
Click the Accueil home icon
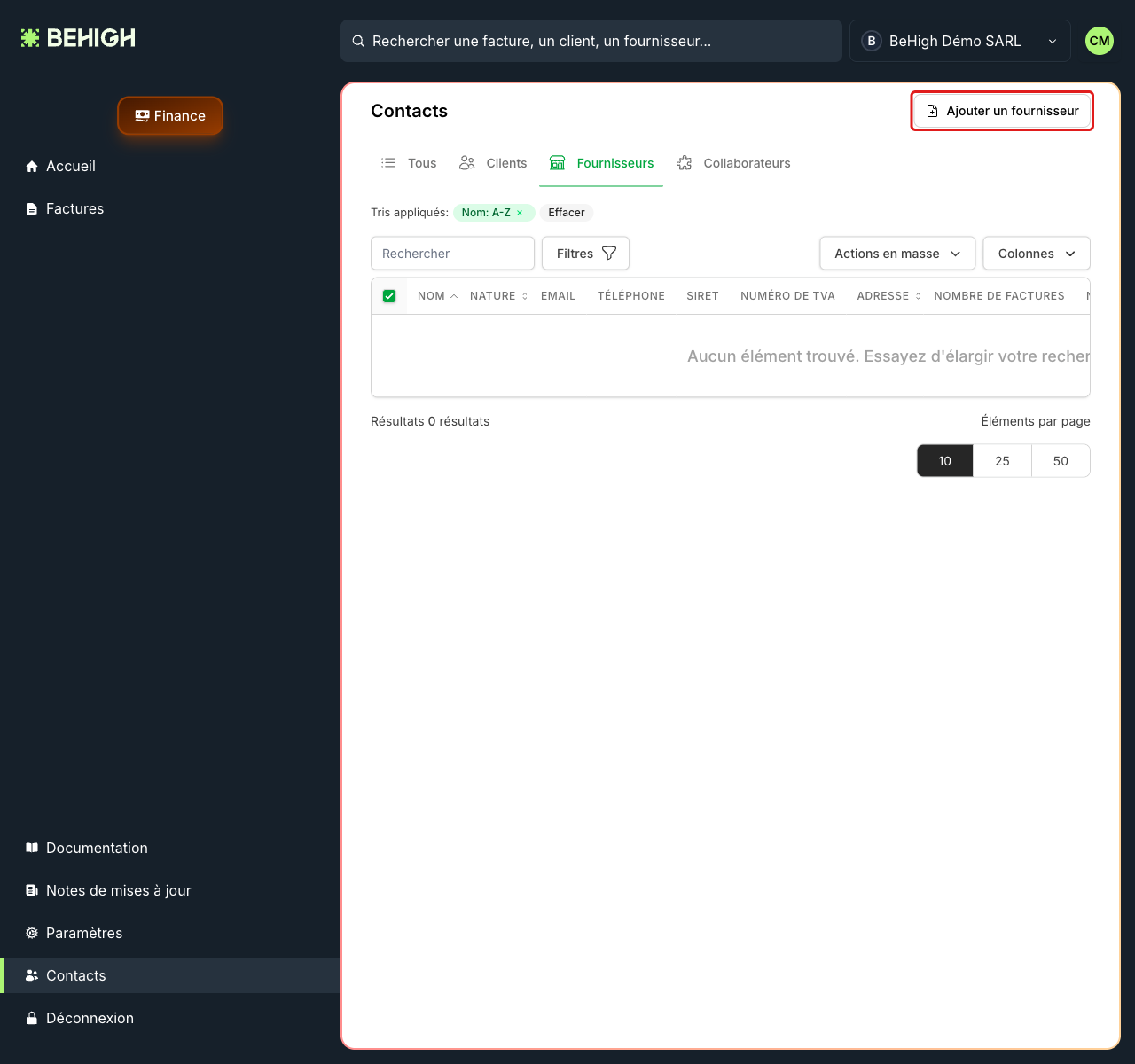click(32, 167)
